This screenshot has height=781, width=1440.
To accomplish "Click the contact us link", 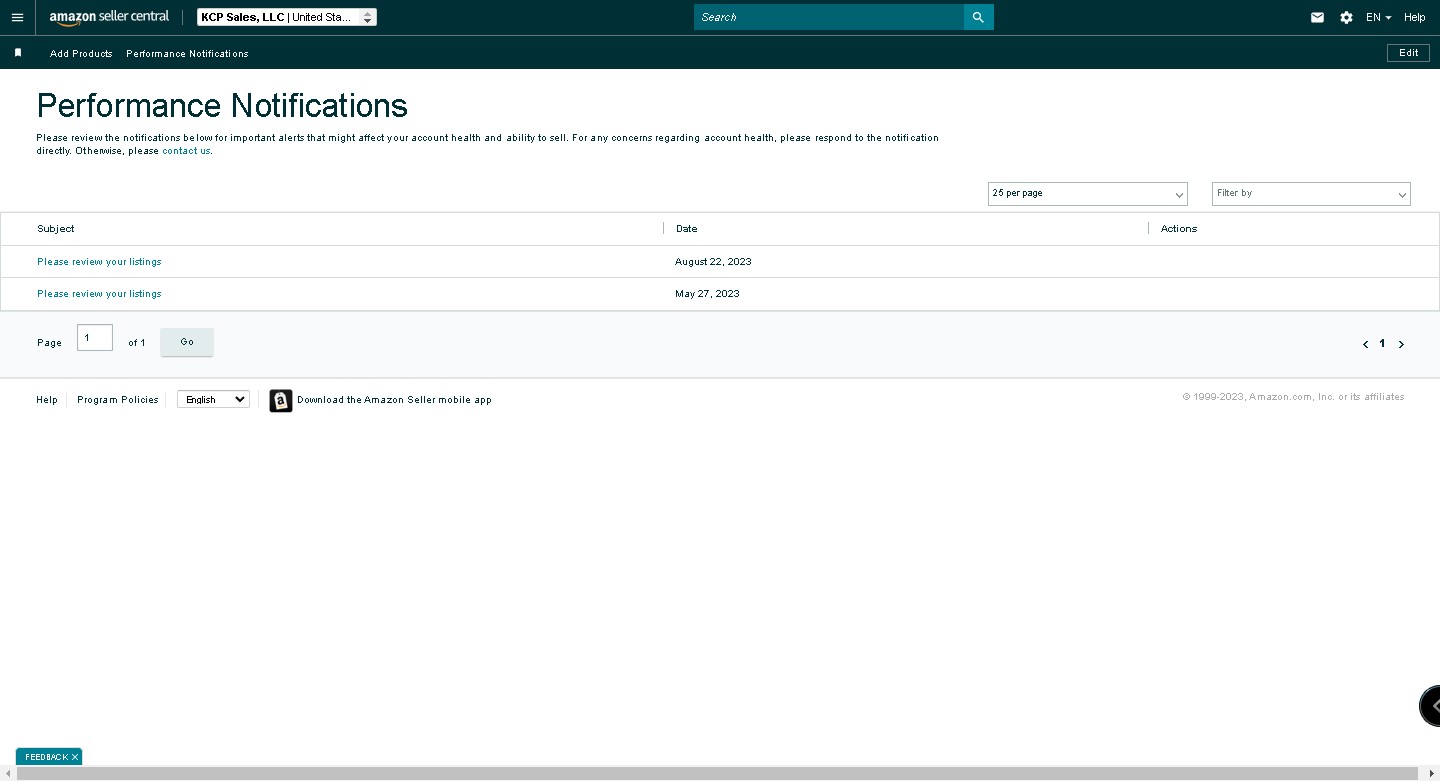I will click(186, 151).
